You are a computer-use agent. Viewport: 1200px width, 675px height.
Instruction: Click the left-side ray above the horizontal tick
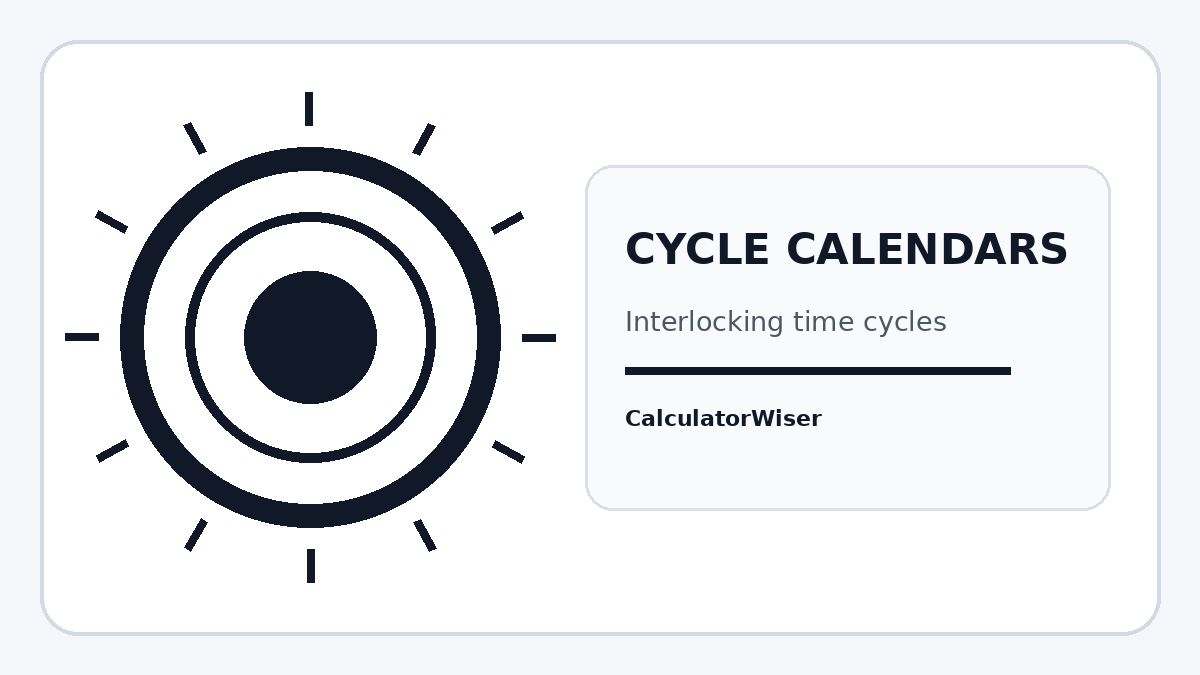[x=111, y=222]
